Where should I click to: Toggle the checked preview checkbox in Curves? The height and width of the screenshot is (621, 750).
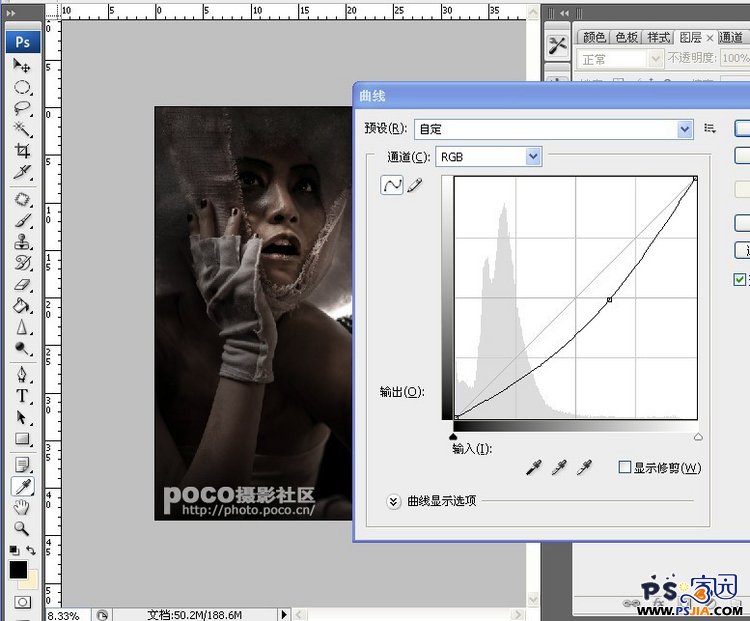point(740,279)
